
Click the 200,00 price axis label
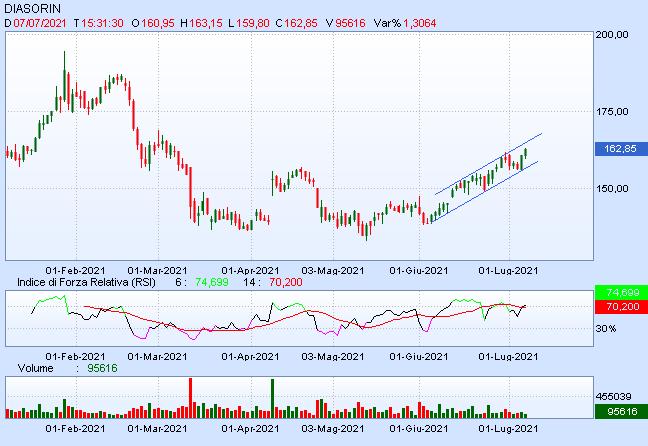click(x=612, y=35)
